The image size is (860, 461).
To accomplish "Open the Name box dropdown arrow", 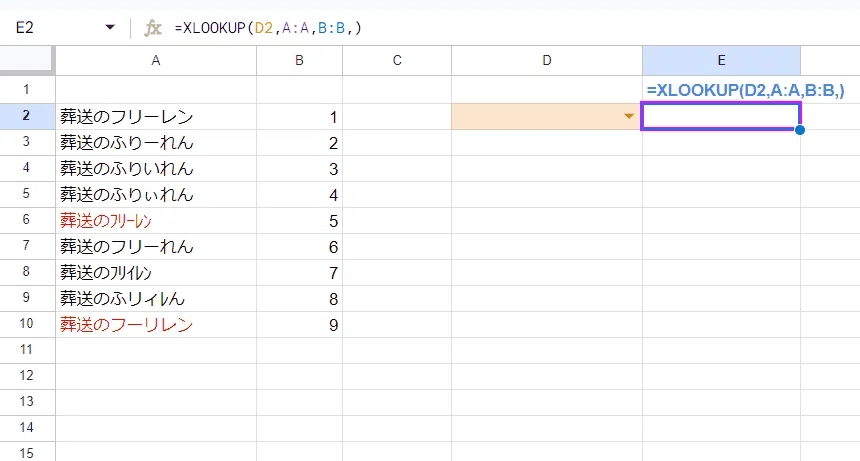I will (110, 27).
